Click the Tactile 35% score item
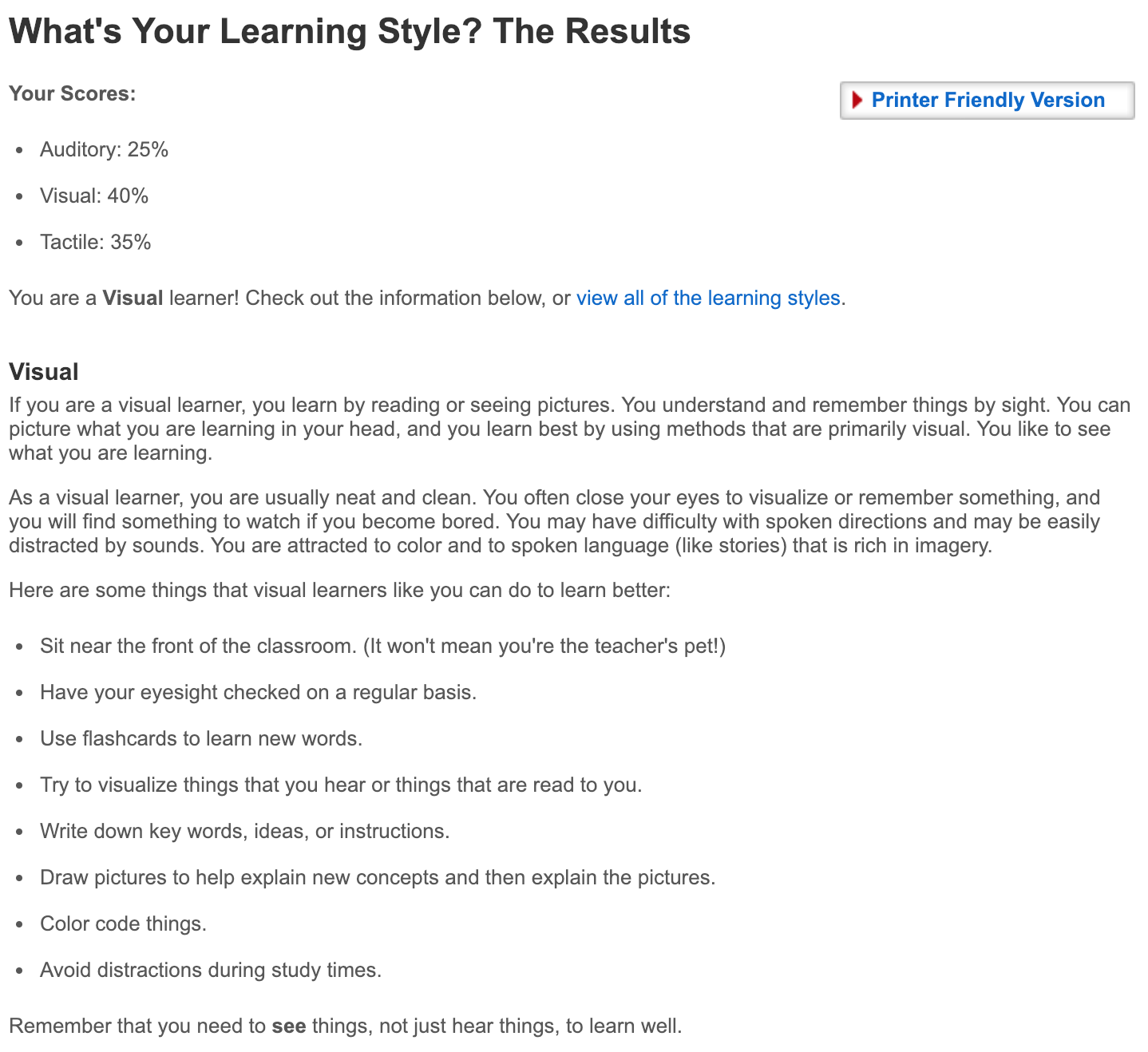 tap(96, 242)
